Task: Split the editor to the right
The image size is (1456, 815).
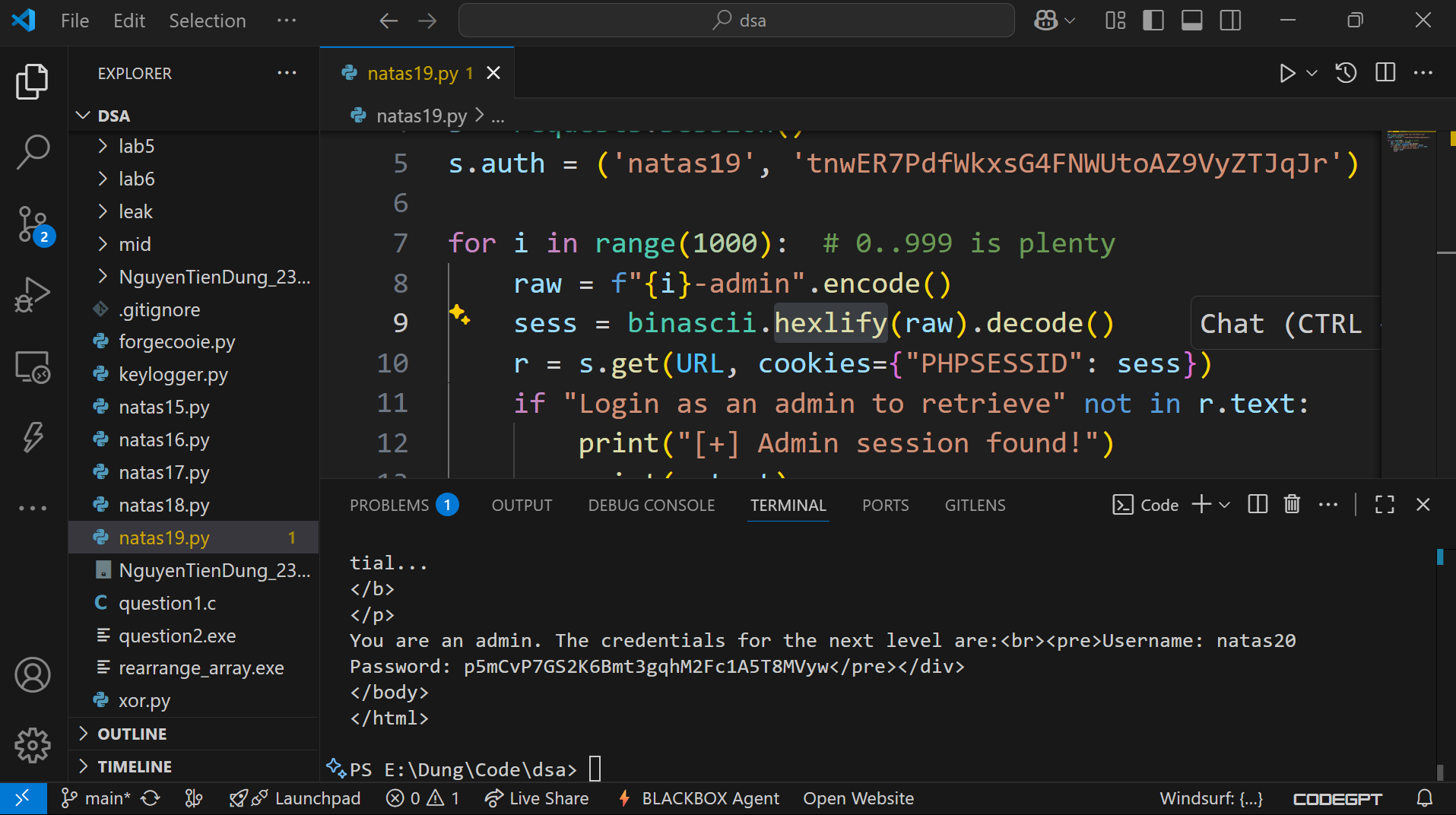Action: pyautogui.click(x=1385, y=73)
